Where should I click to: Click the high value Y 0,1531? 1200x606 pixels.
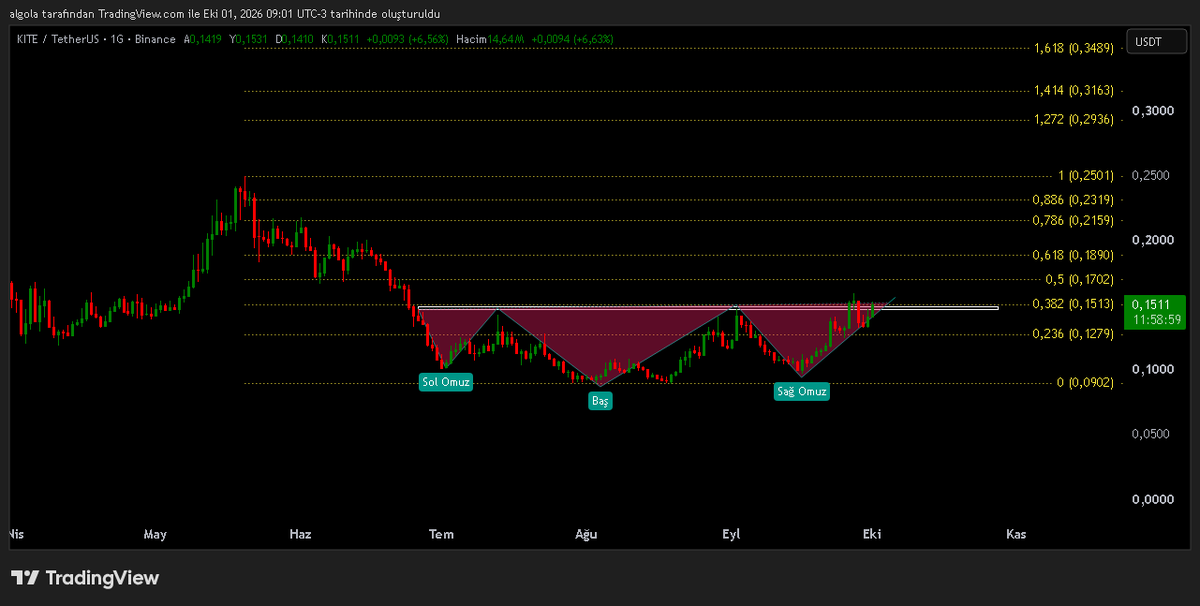click(250, 39)
